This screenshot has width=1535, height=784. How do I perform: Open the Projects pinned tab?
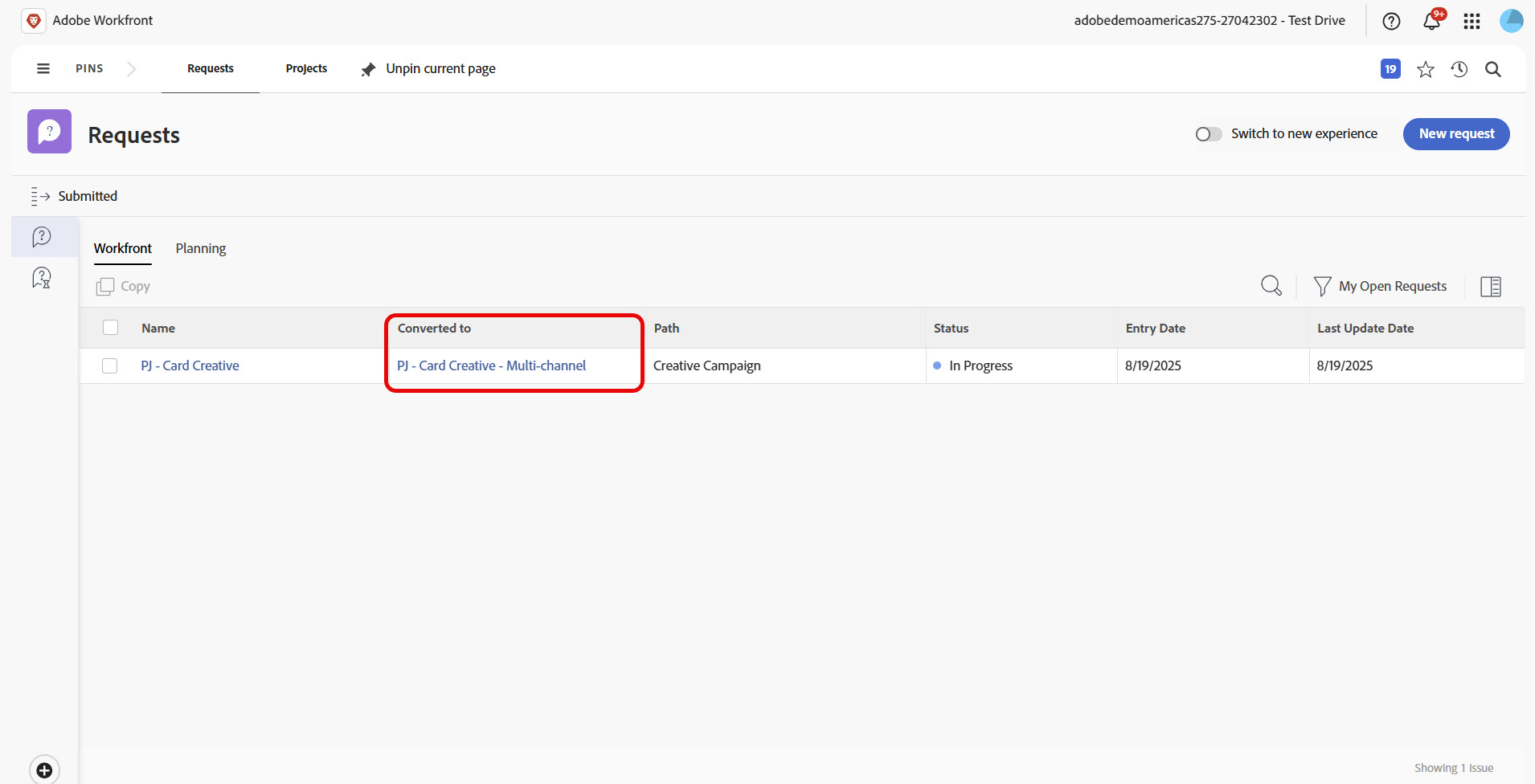pyautogui.click(x=306, y=69)
